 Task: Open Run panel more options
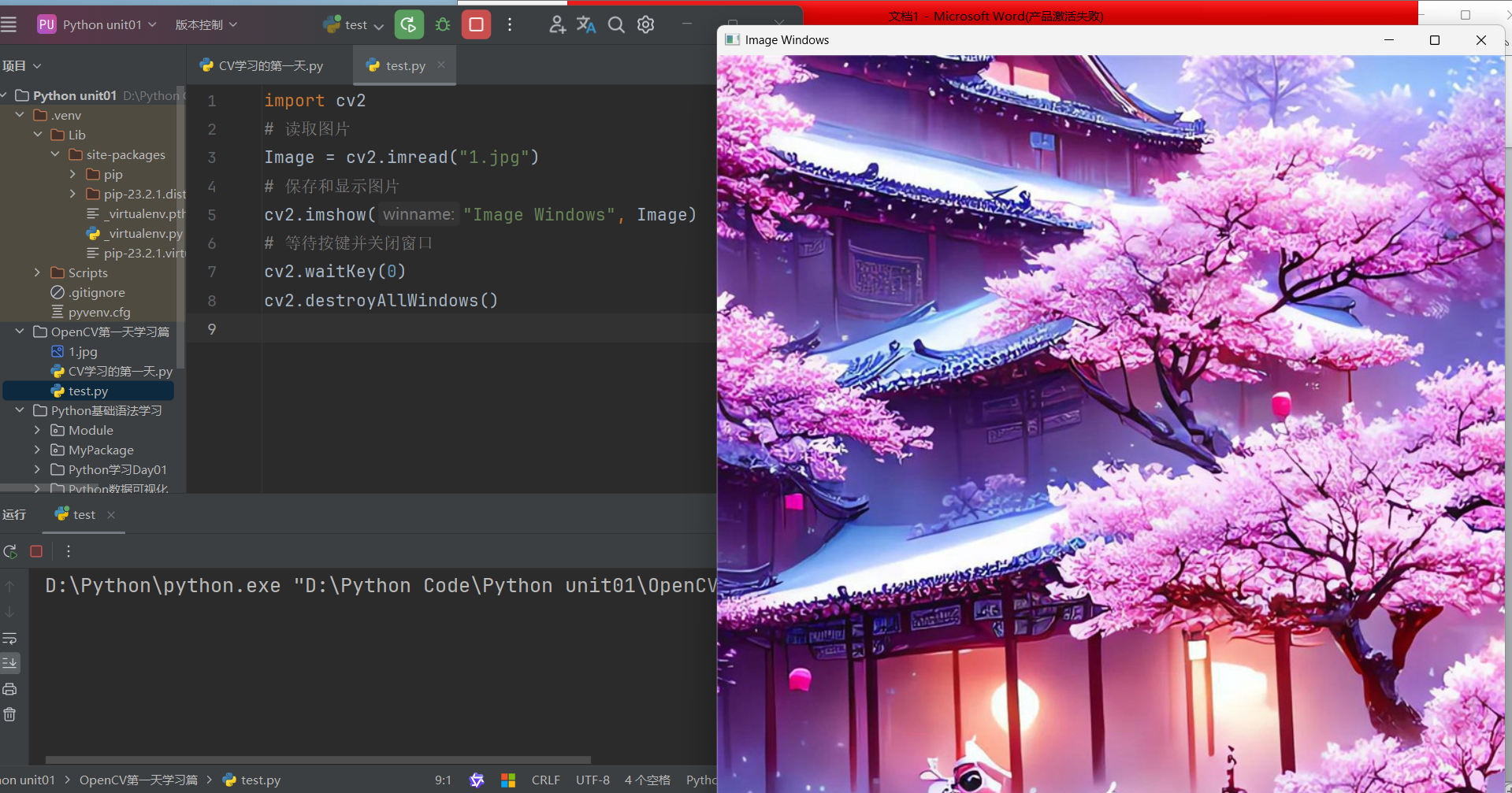point(69,551)
